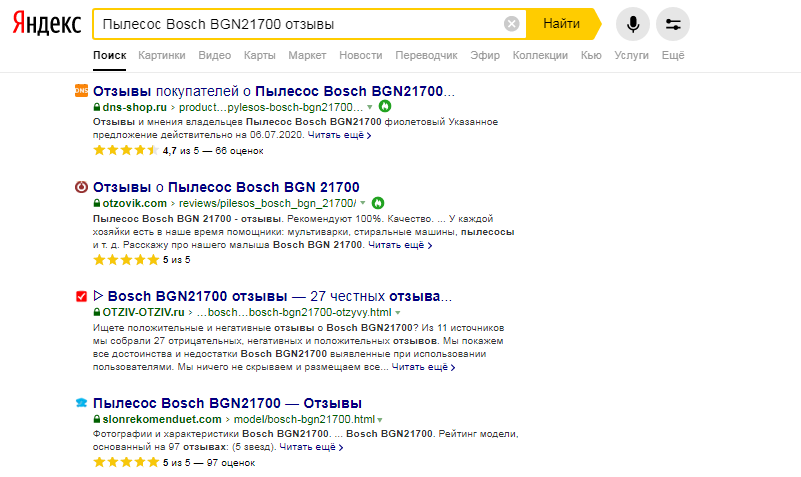Image resolution: width=801 pixels, height=477 pixels.
Task: Expand the dropdown arrow after the slonrekomenduet.com URL
Action: click(x=381, y=419)
